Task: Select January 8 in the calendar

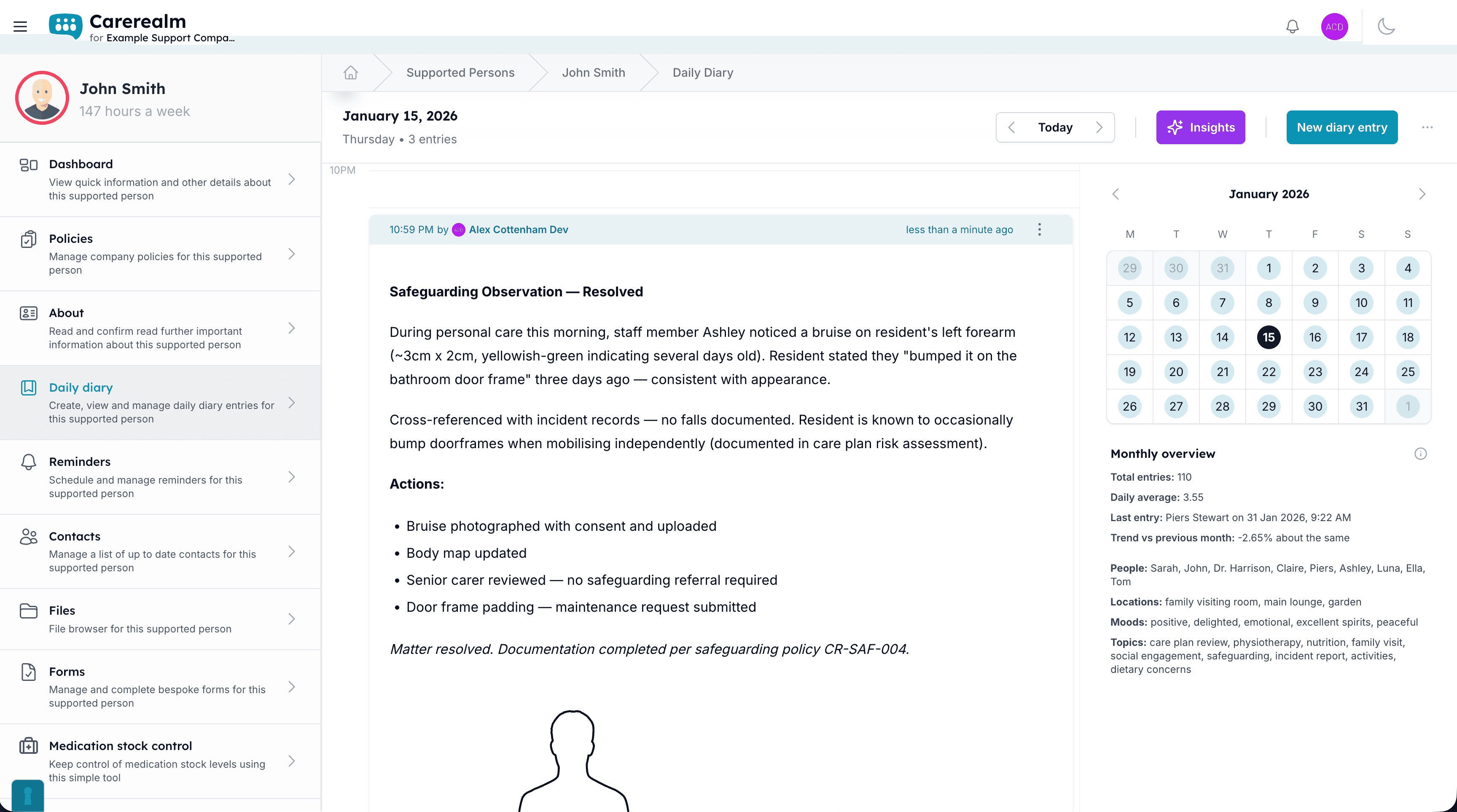Action: 1269,303
